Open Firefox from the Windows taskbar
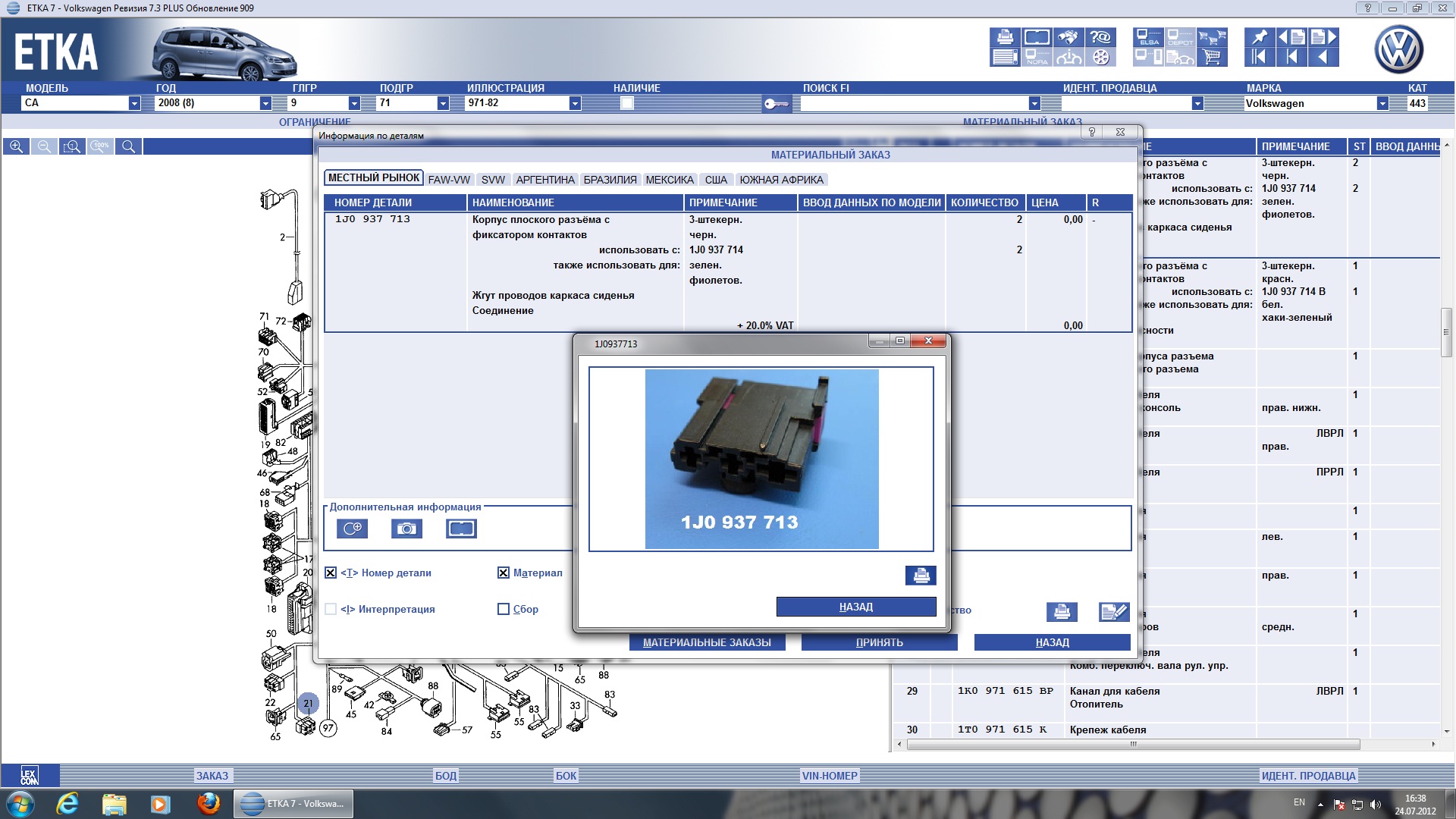 209,803
